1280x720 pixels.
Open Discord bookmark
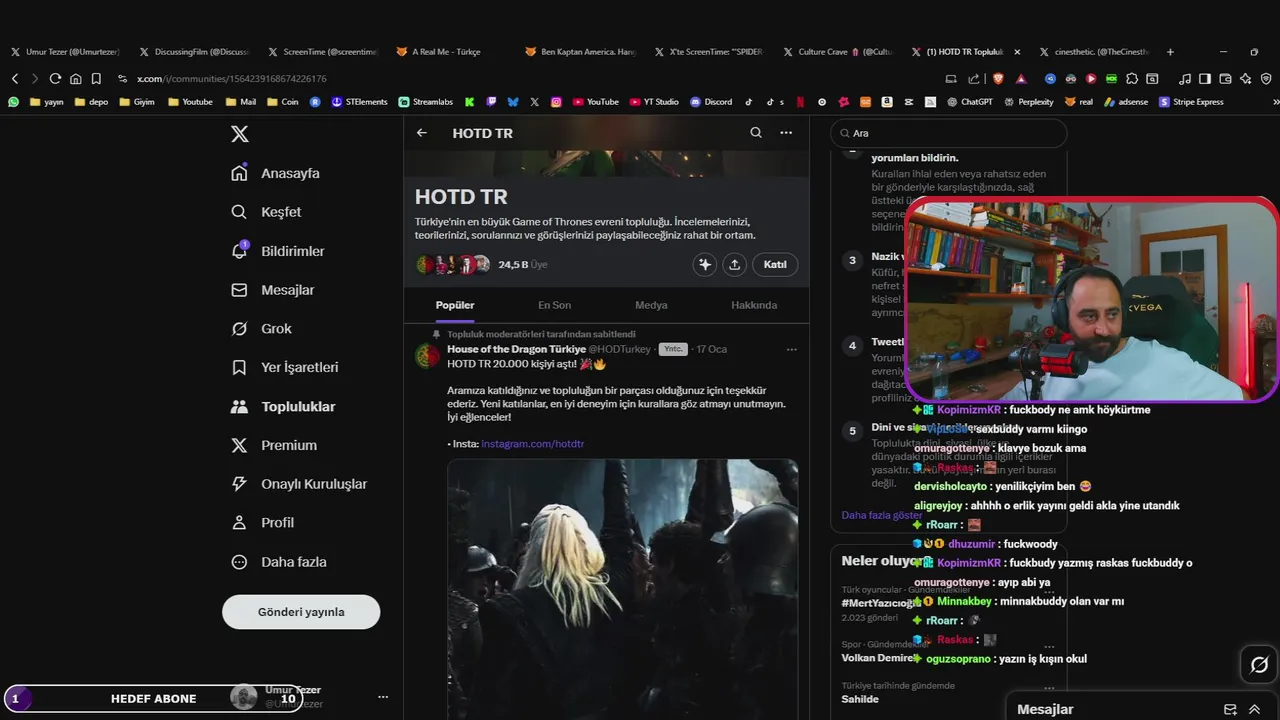(x=711, y=101)
